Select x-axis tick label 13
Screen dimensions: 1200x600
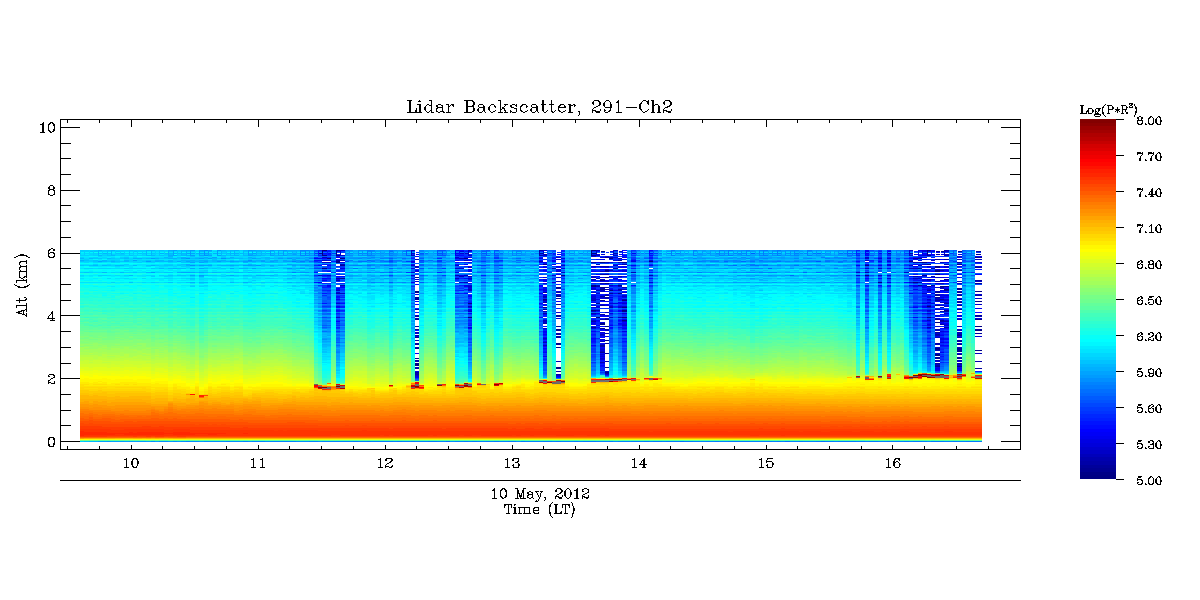point(512,464)
